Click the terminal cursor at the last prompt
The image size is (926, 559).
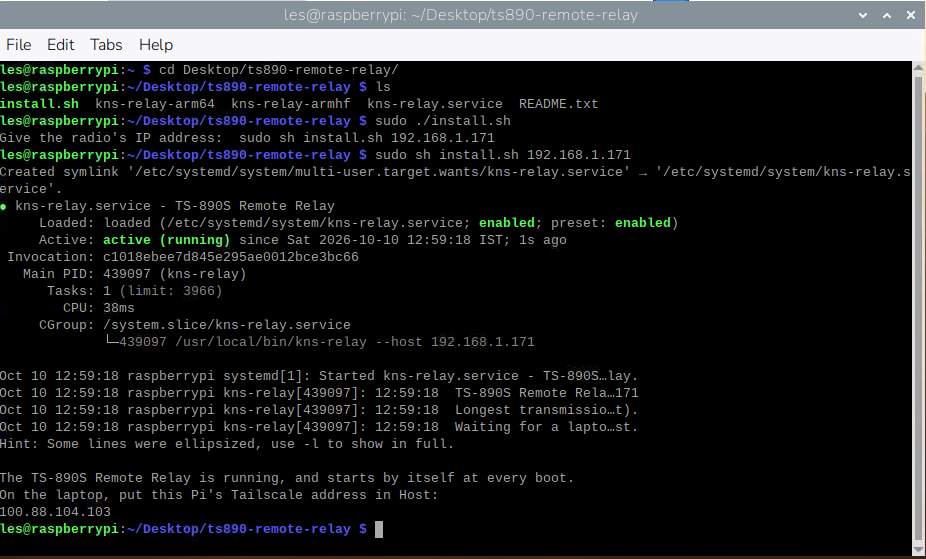pos(379,529)
